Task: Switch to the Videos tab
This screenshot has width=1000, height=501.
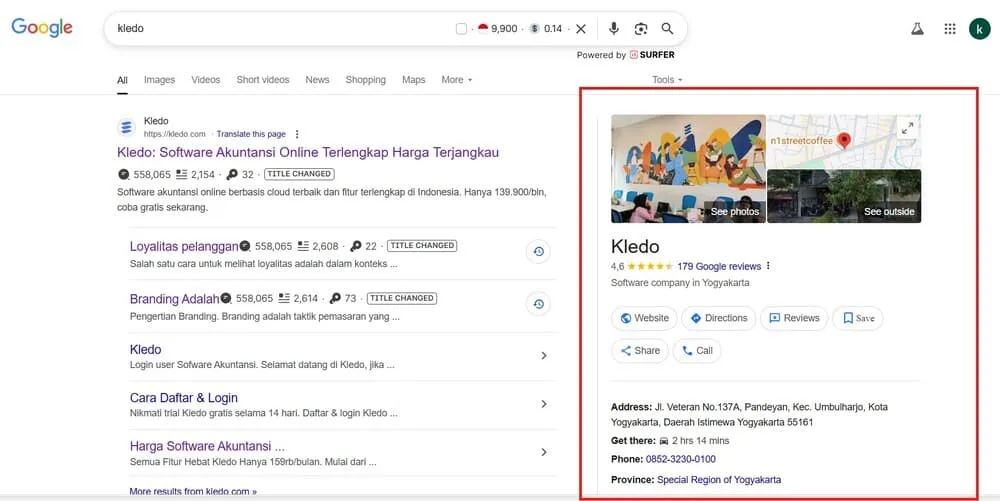Action: click(205, 80)
